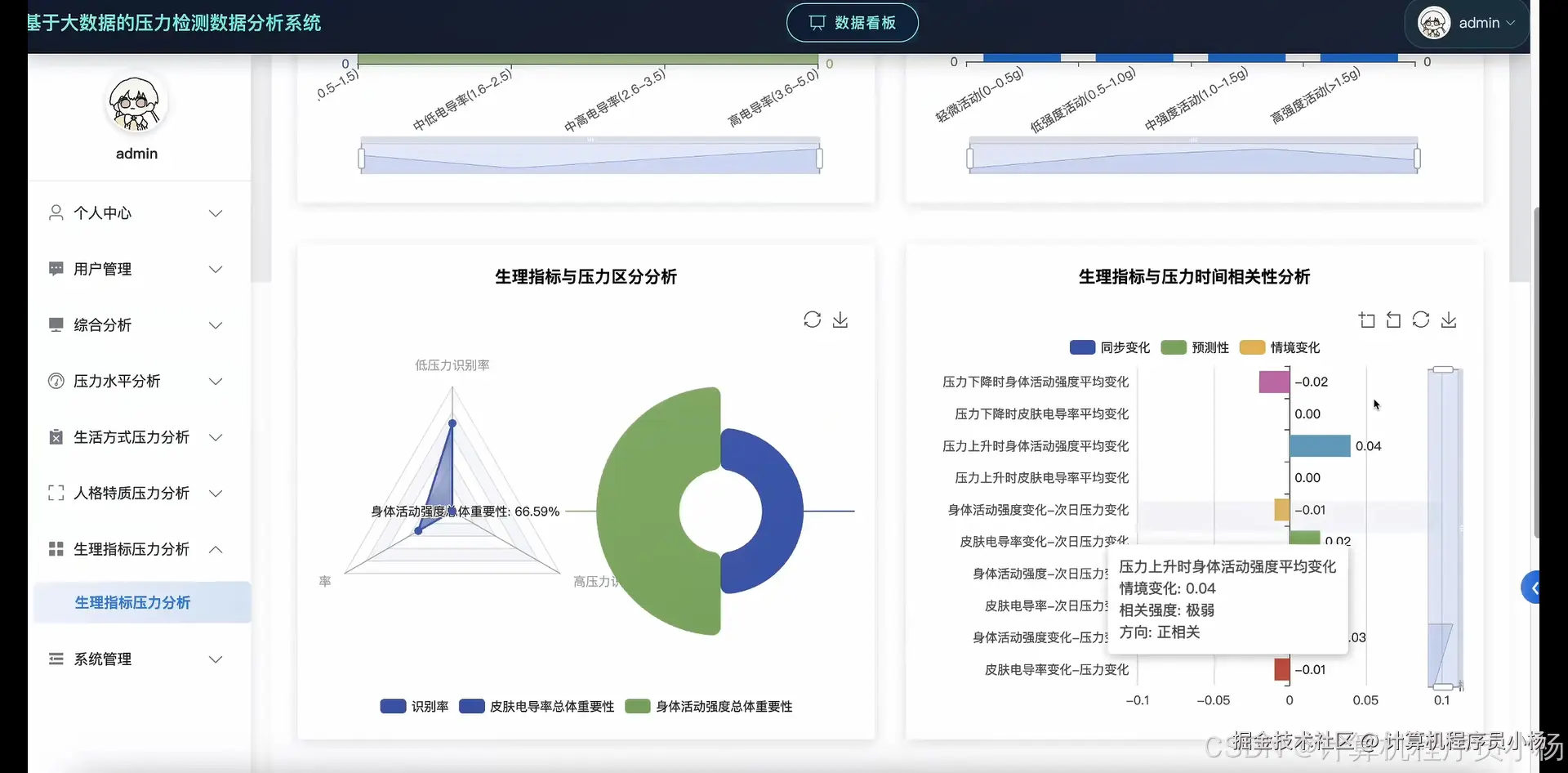Click the 用户管理 chat icon
Image resolution: width=1568 pixels, height=773 pixels.
click(x=56, y=269)
